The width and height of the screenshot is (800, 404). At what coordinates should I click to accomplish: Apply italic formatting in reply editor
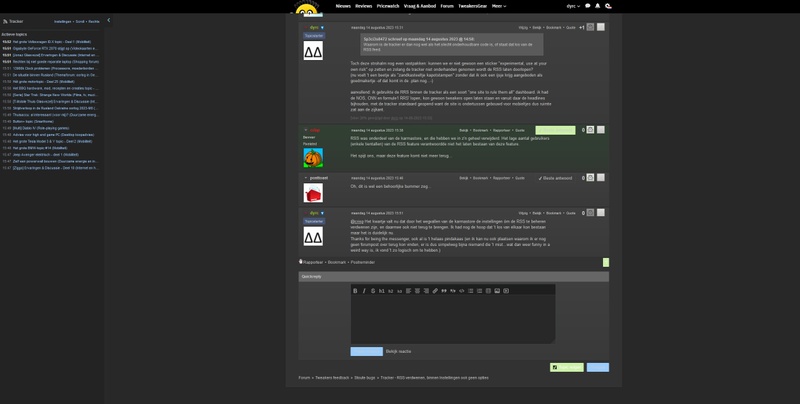(x=364, y=291)
